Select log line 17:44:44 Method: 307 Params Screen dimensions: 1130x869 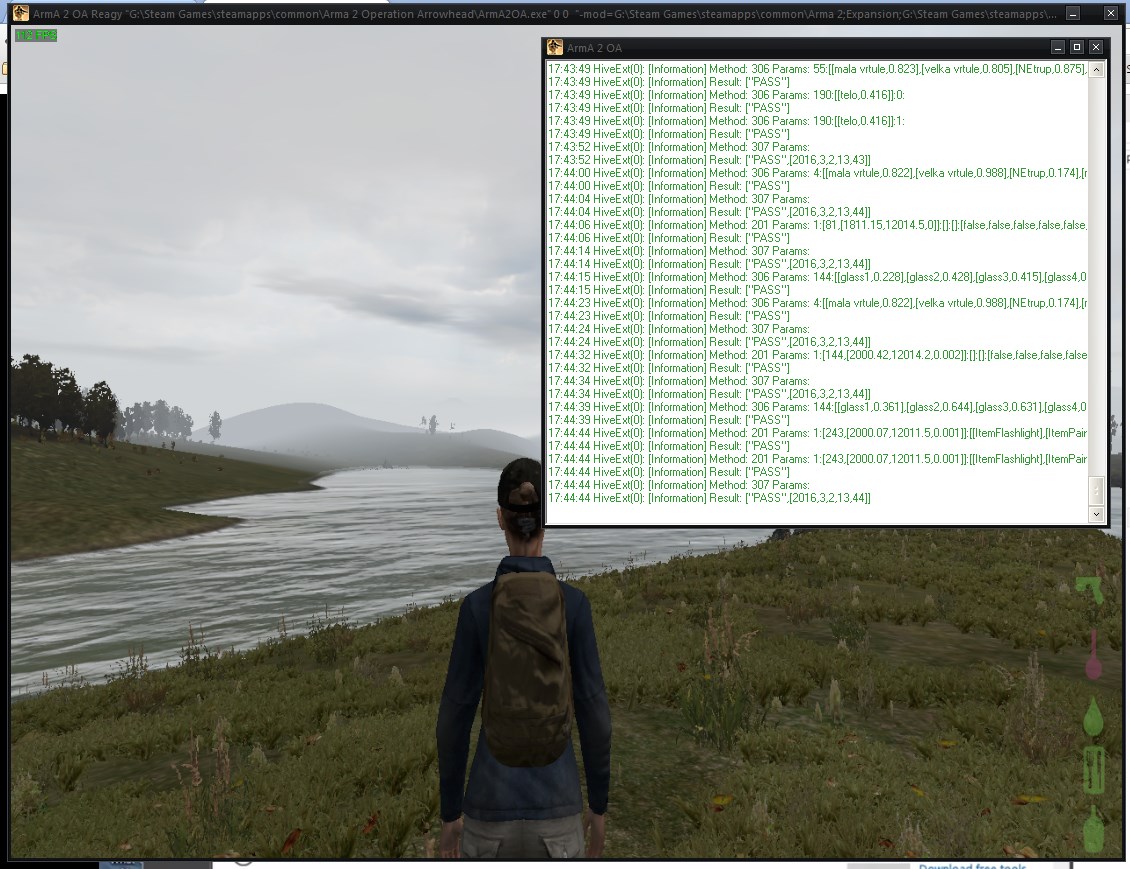point(678,485)
